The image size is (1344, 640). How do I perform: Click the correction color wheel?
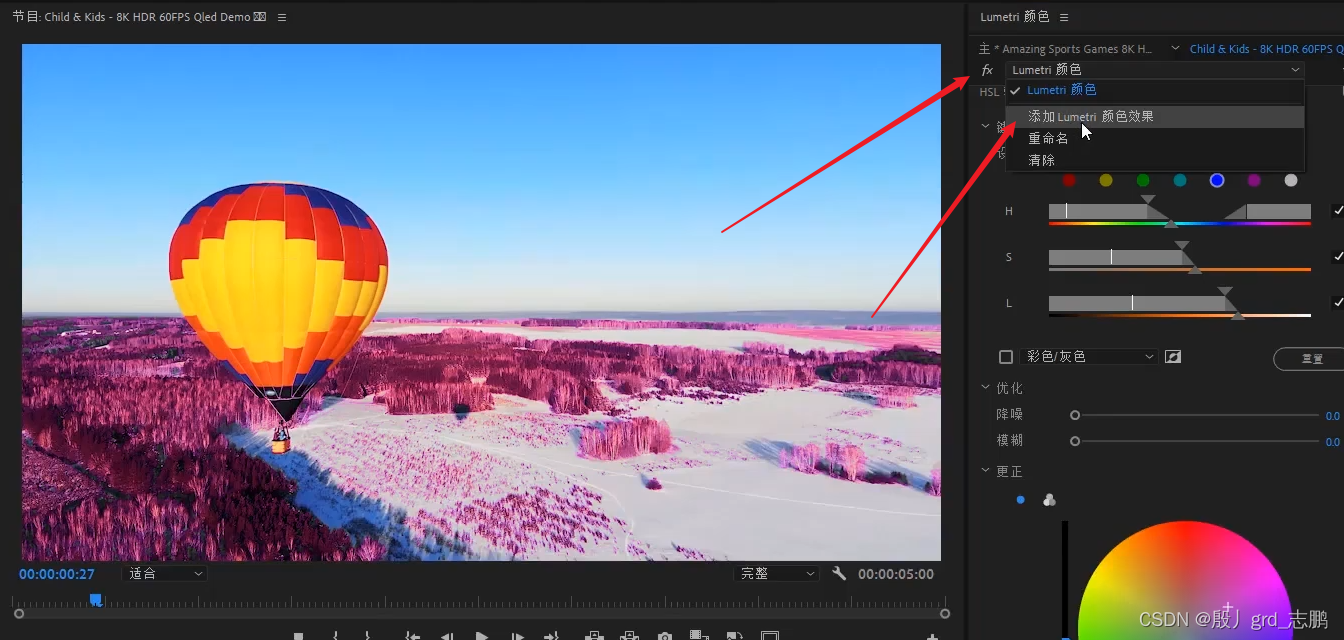click(x=1185, y=580)
